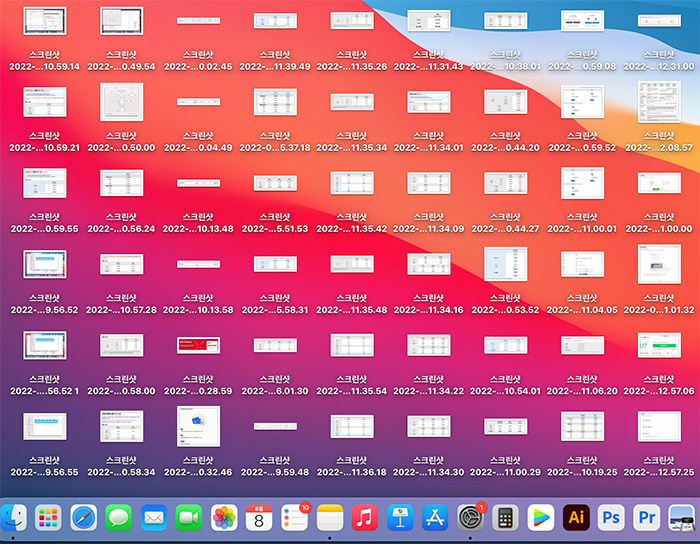Launch FaceTime from the Dock
700x544 pixels.
189,518
